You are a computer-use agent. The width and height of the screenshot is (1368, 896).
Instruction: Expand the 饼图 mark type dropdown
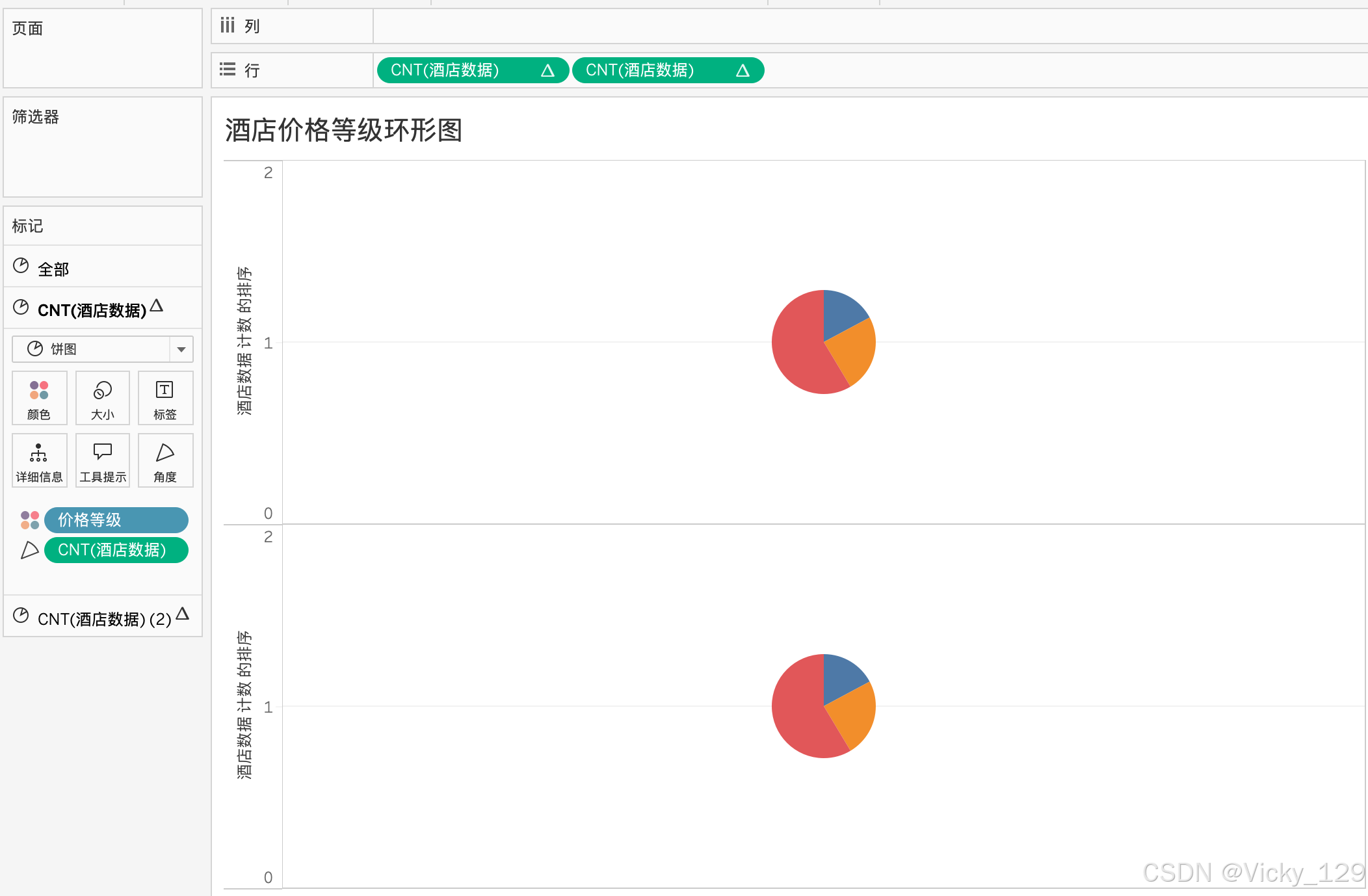click(x=181, y=349)
